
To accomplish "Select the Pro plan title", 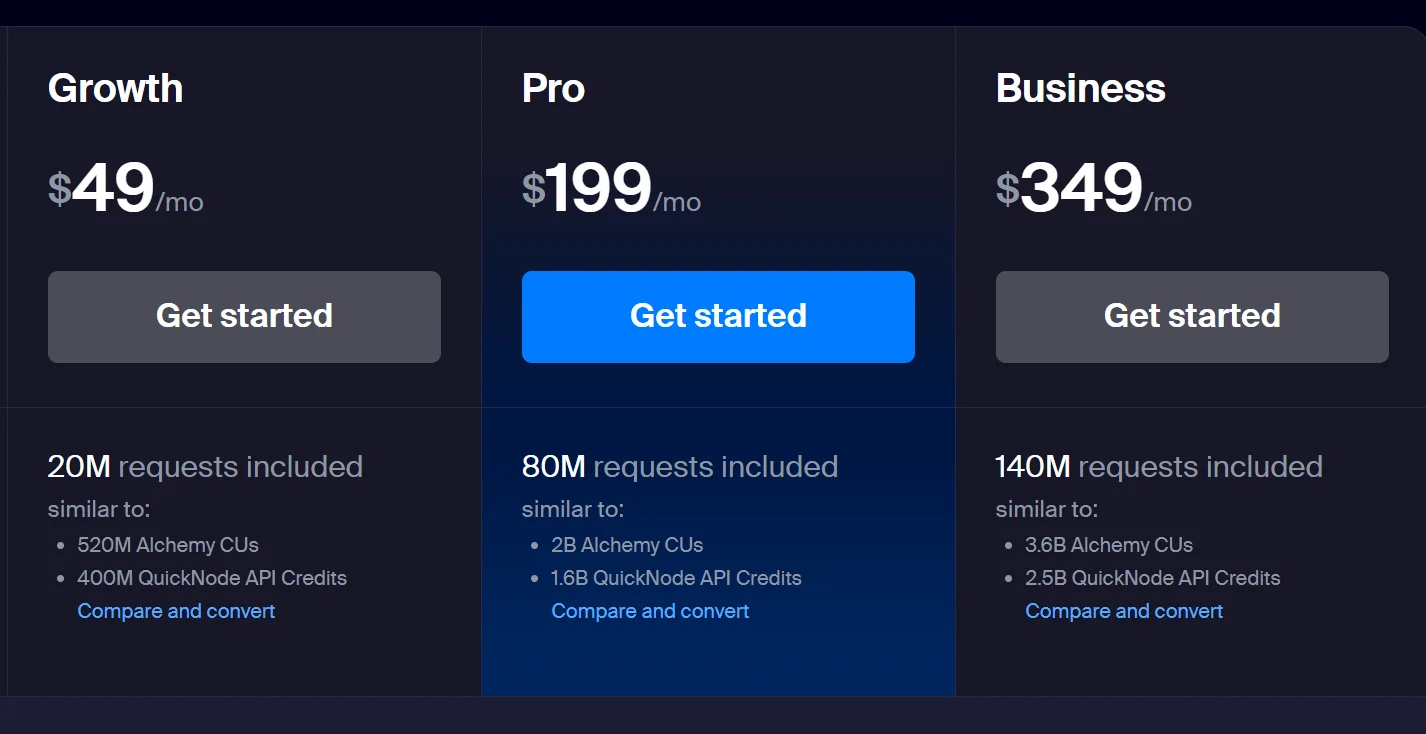I will (x=553, y=89).
